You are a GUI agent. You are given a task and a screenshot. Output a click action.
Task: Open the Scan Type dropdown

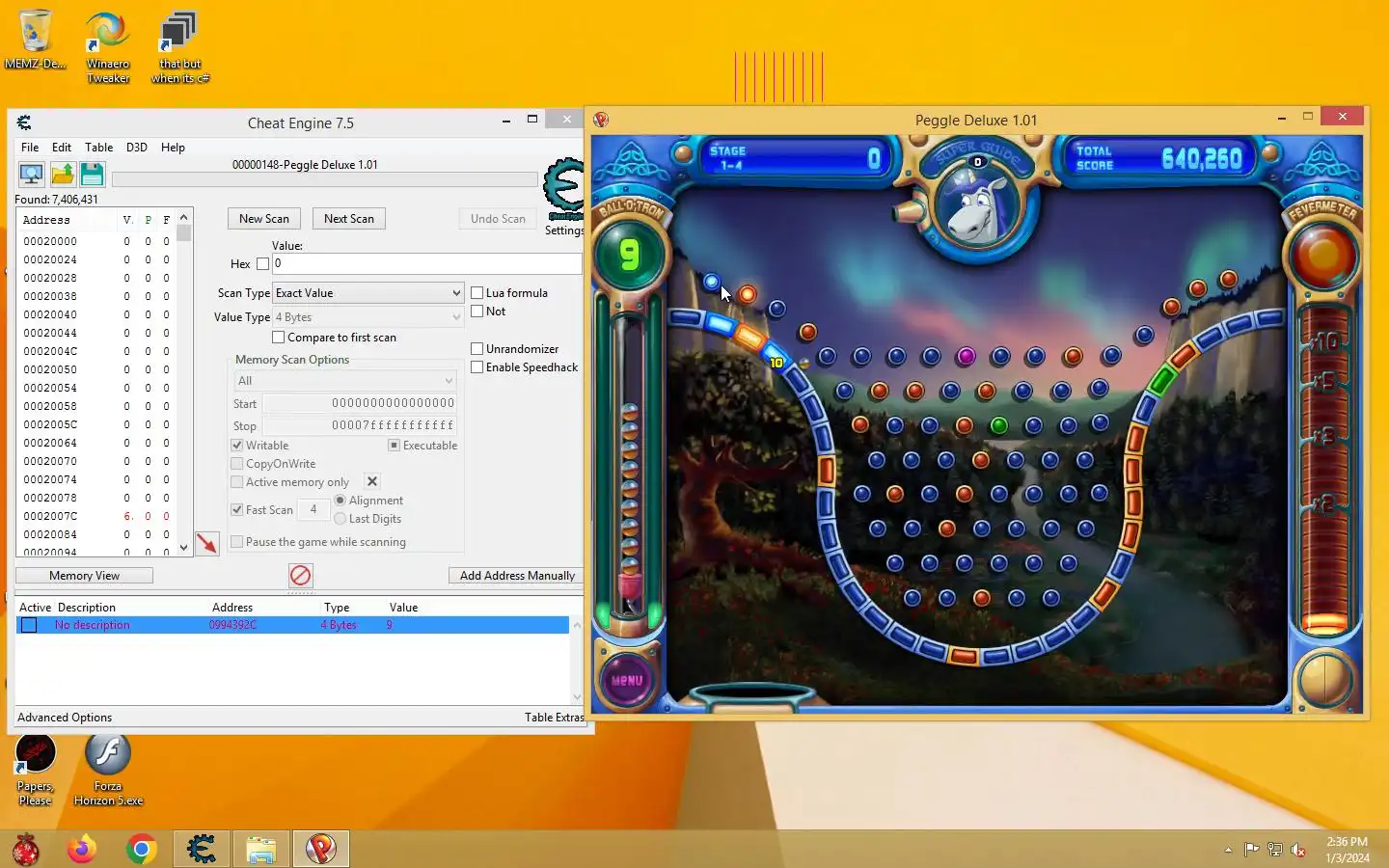click(x=368, y=293)
